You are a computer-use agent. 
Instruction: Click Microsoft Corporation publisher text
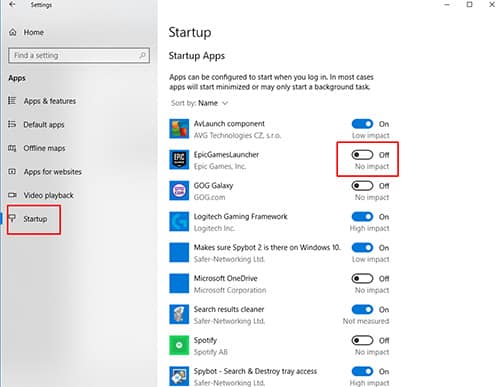tap(230, 290)
